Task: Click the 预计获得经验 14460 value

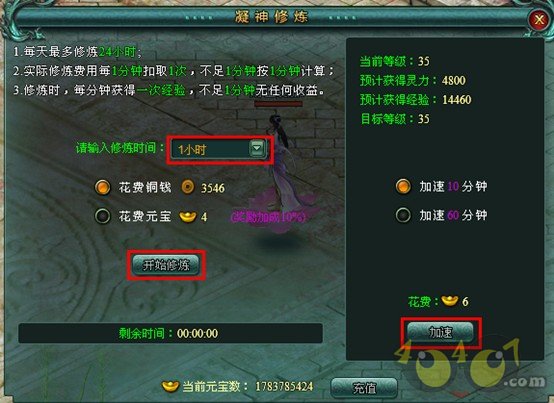Action: (x=456, y=100)
